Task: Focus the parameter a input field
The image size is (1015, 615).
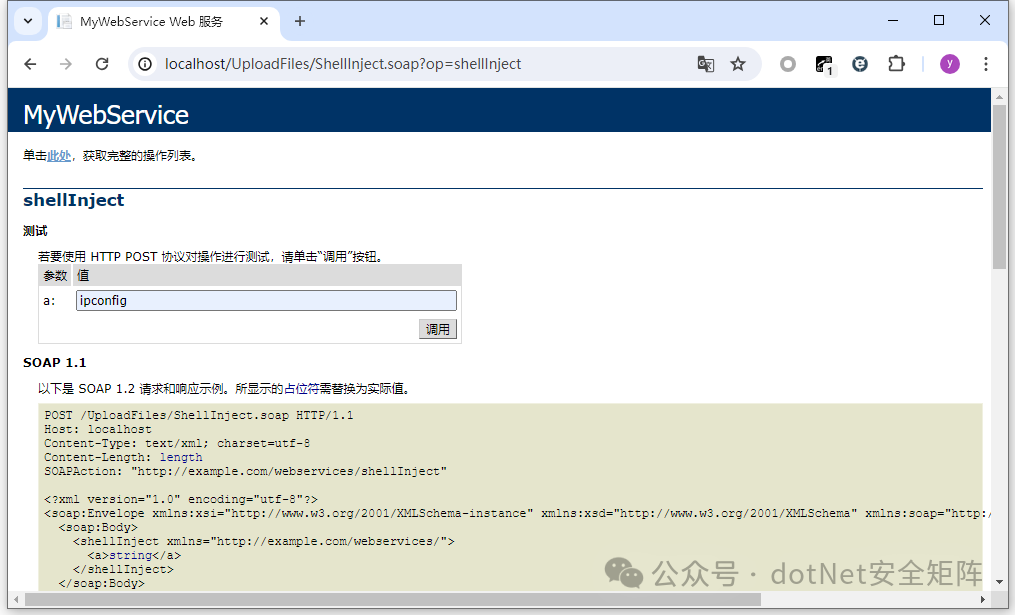Action: click(x=266, y=300)
